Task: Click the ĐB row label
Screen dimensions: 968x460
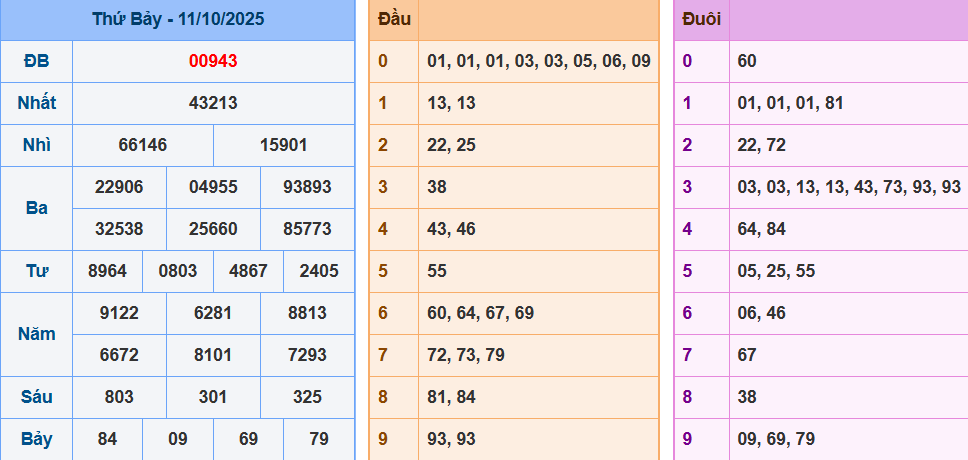Action: tap(37, 61)
